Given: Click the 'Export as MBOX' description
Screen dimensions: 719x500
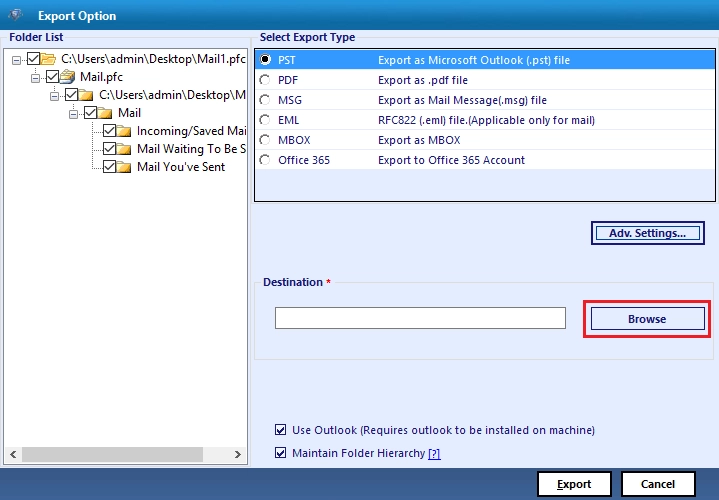Looking at the screenshot, I should [419, 140].
